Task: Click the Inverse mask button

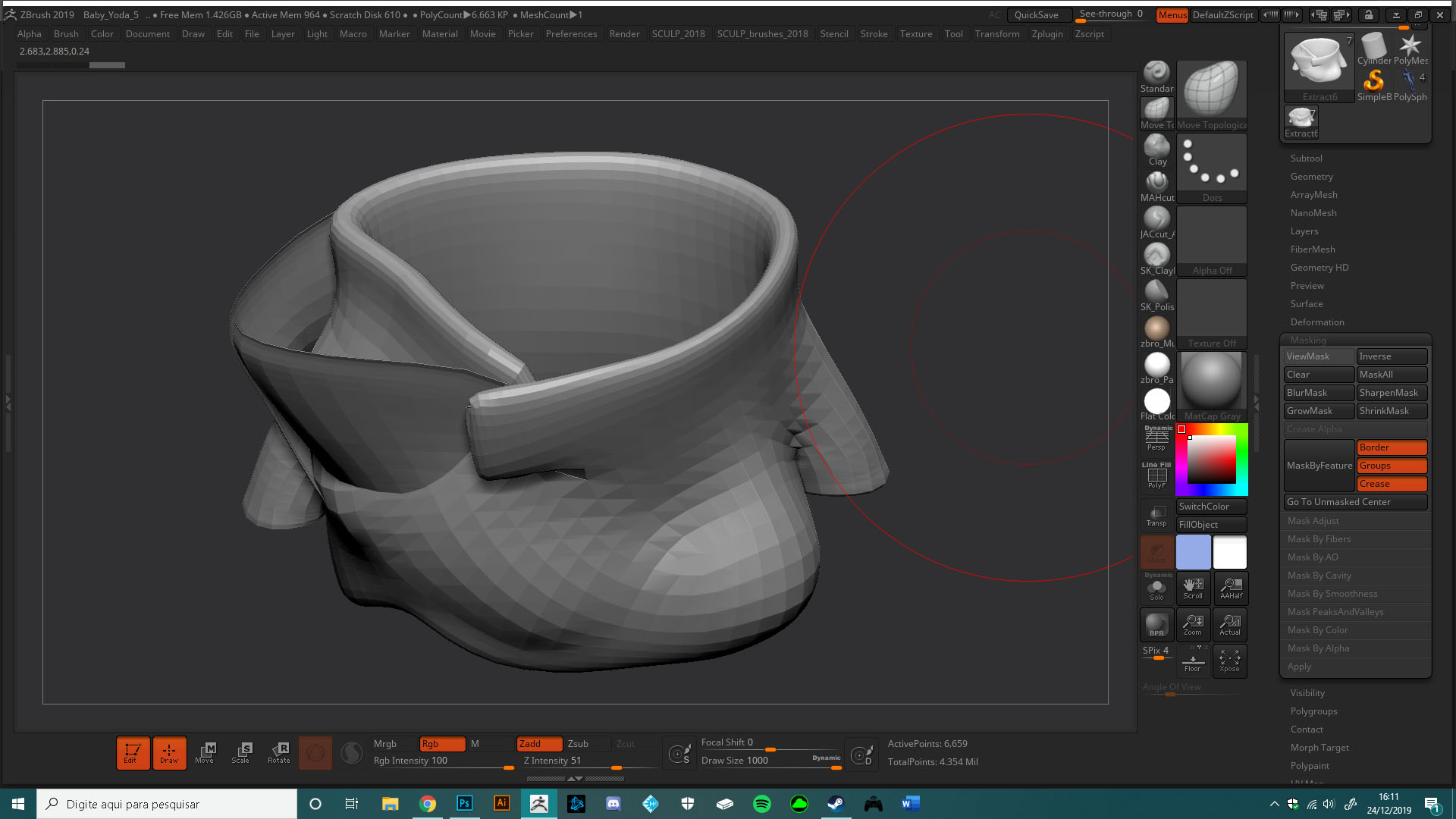Action: 1392,356
